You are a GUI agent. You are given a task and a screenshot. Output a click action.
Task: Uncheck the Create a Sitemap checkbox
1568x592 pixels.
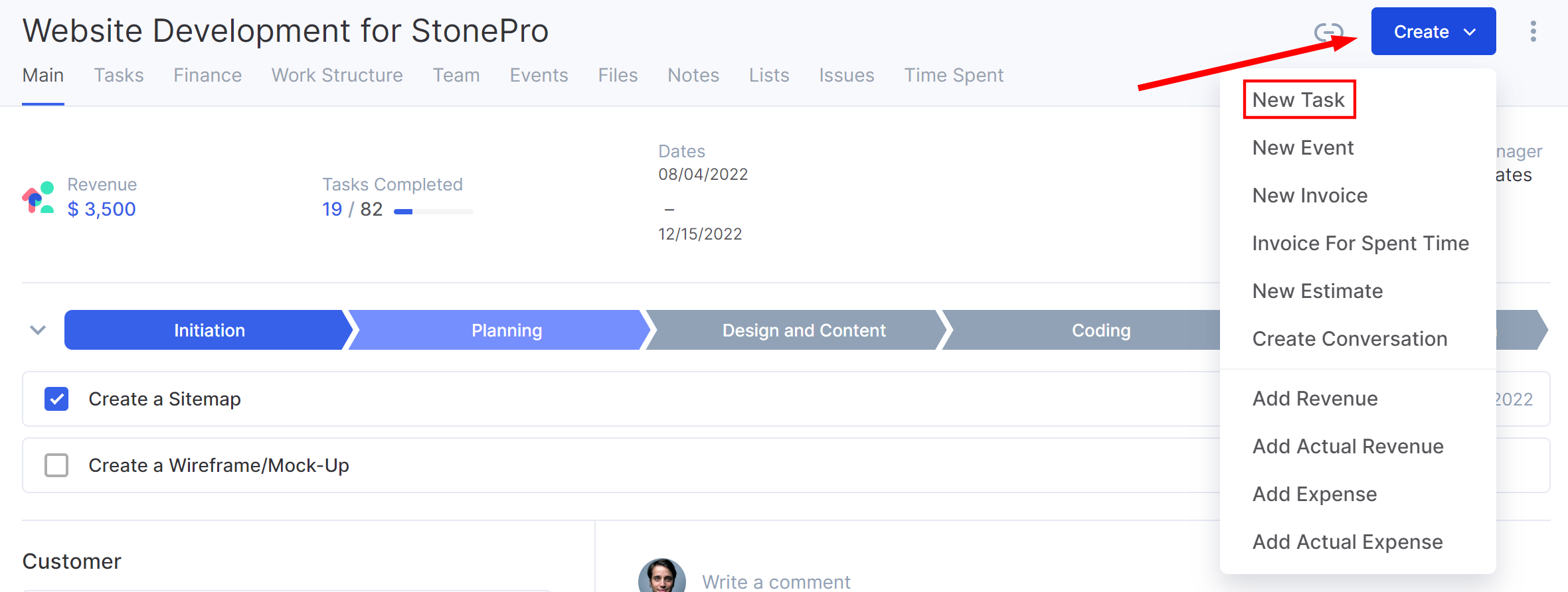tap(56, 399)
